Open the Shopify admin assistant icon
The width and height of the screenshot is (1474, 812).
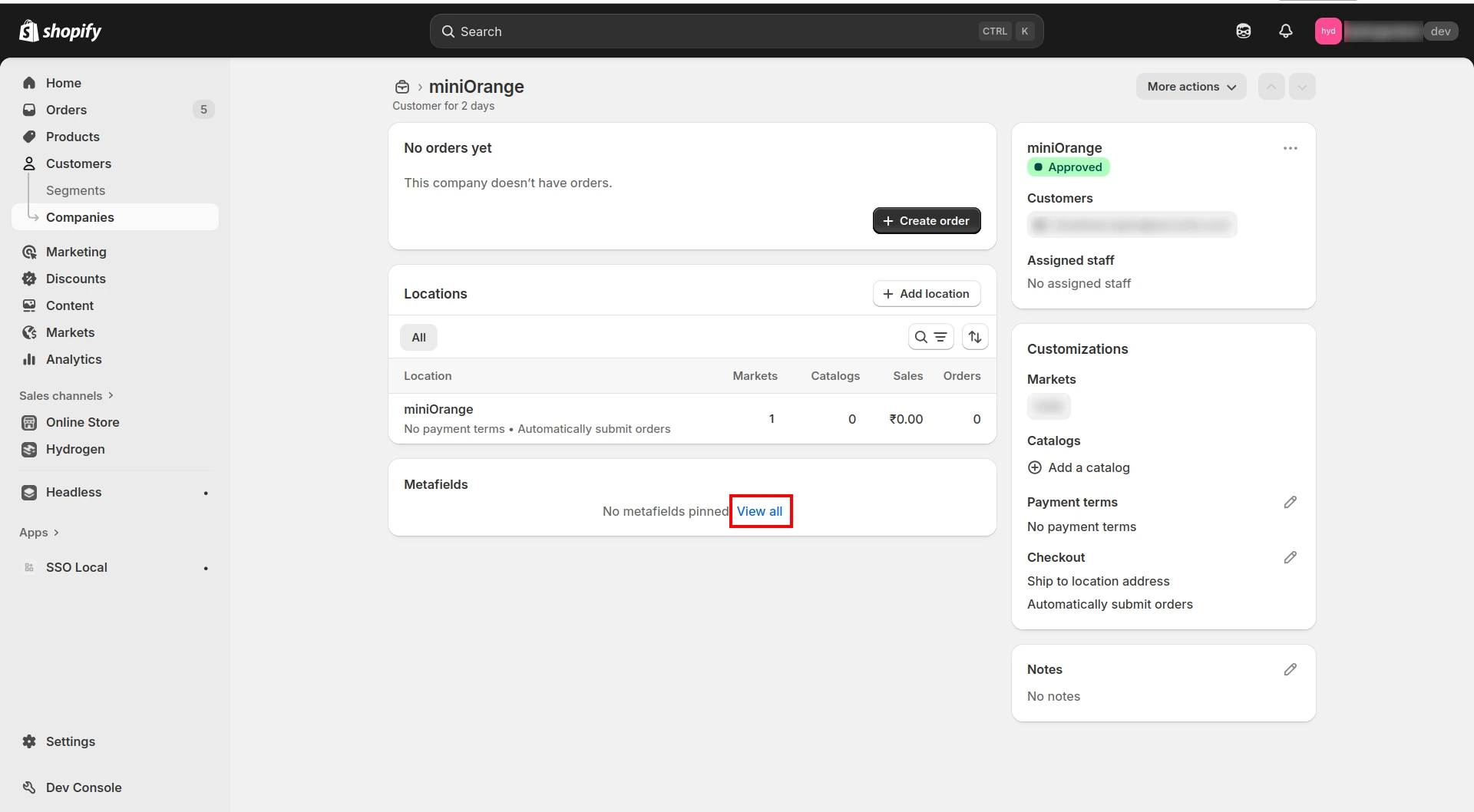pyautogui.click(x=1243, y=31)
